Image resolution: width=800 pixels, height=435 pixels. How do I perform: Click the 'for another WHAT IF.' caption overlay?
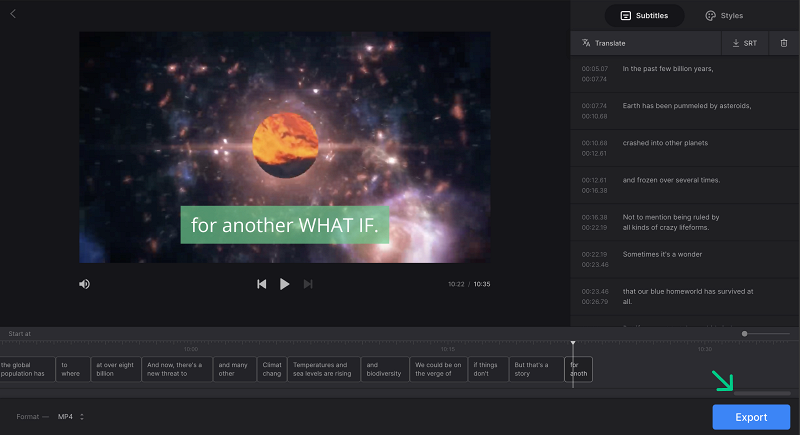pos(285,225)
